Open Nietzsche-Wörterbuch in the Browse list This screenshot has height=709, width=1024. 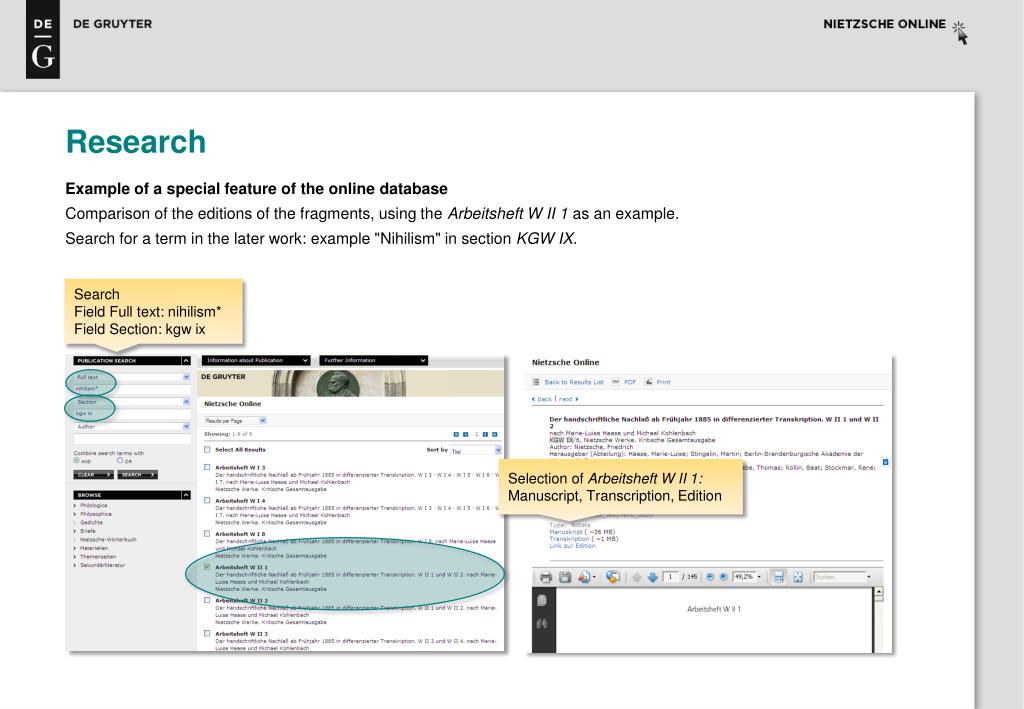coord(108,540)
